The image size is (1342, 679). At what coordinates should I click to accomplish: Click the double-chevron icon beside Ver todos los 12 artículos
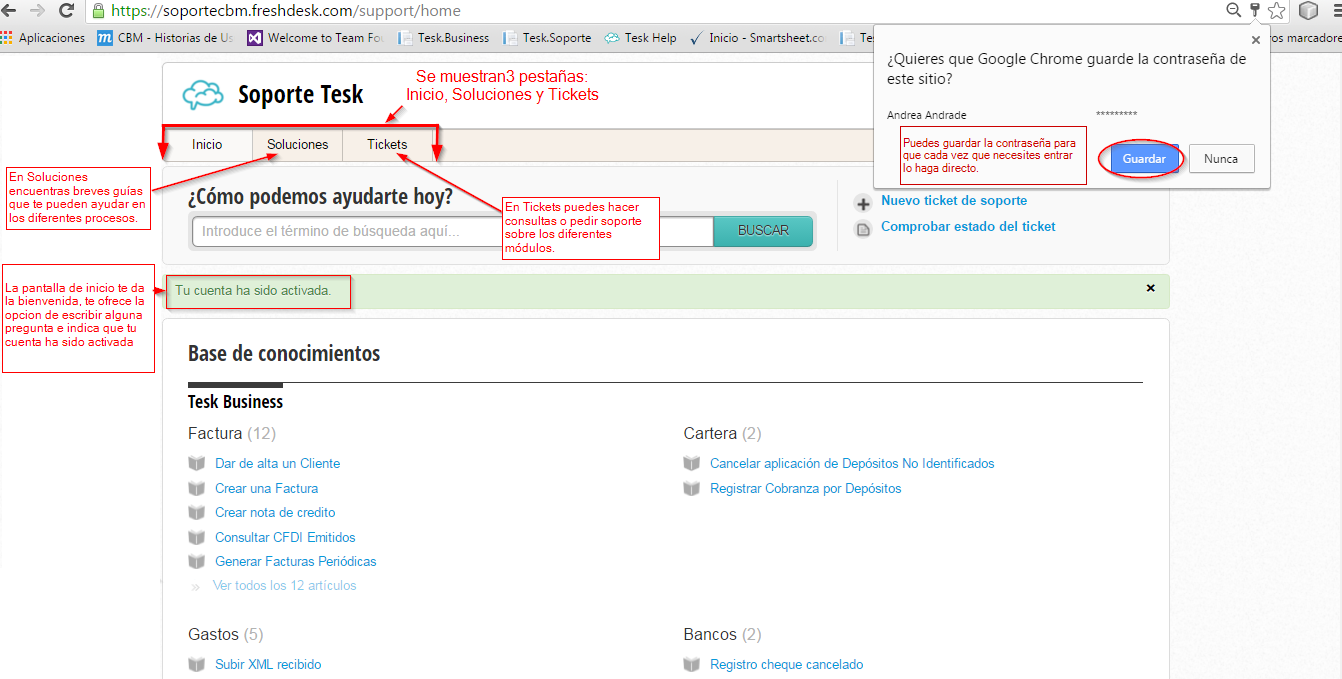click(195, 586)
